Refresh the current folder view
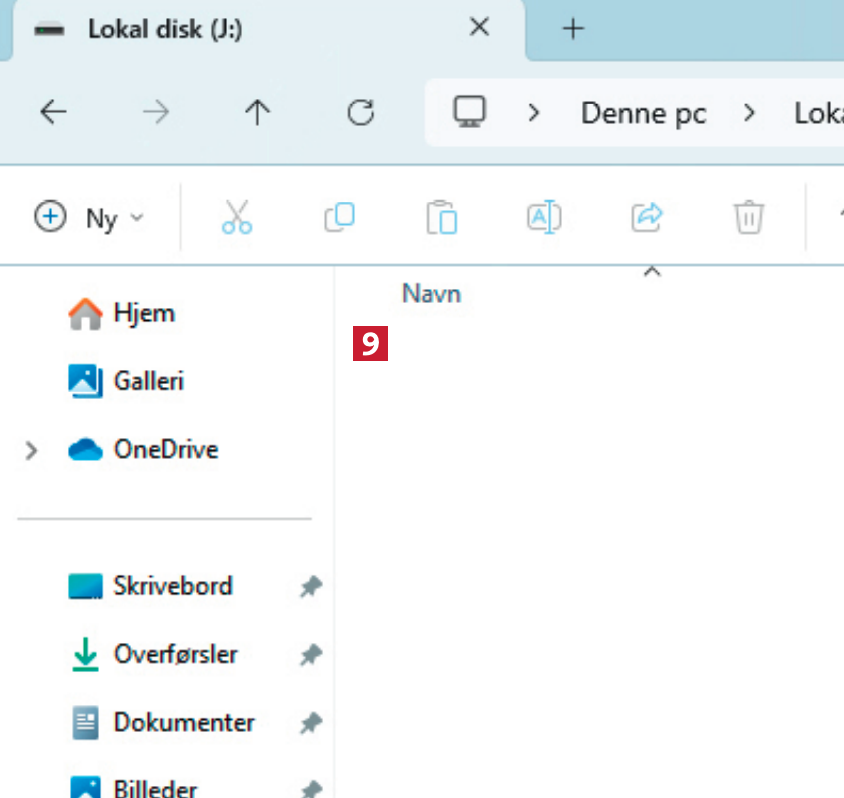 (360, 113)
